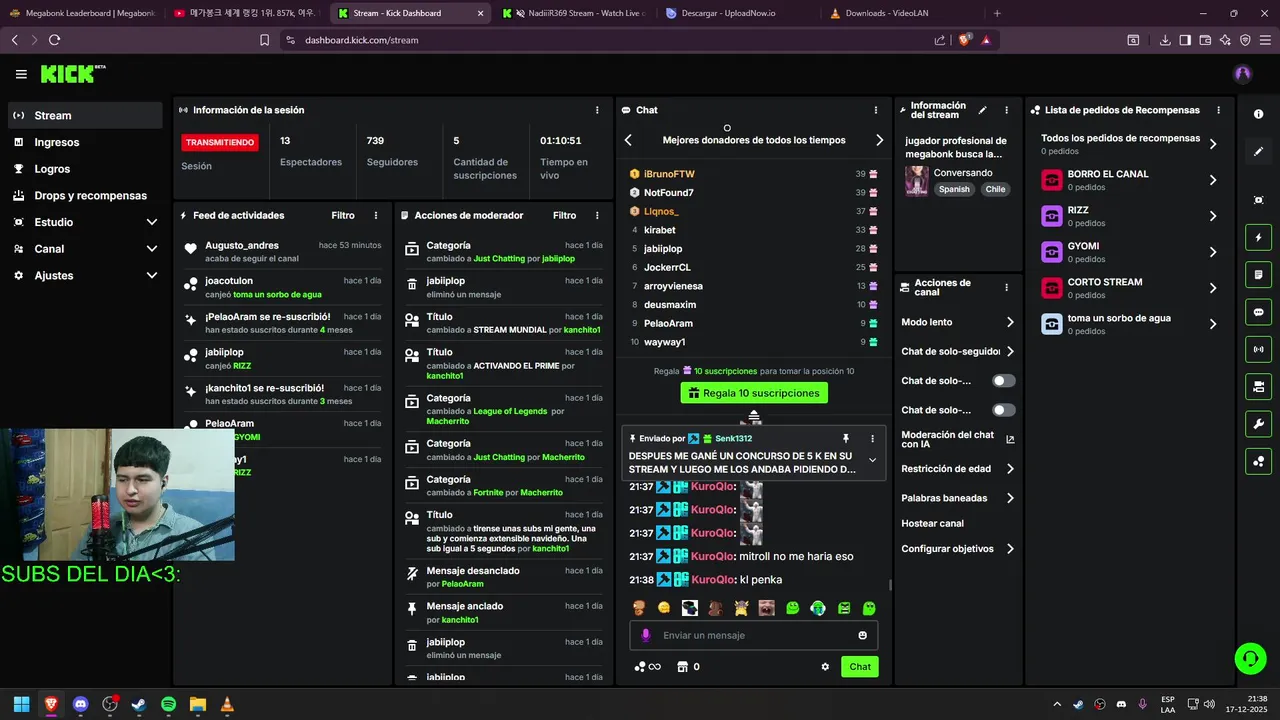Toggle the second Chat de solo switch
The width and height of the screenshot is (1280, 720).
tap(1003, 410)
